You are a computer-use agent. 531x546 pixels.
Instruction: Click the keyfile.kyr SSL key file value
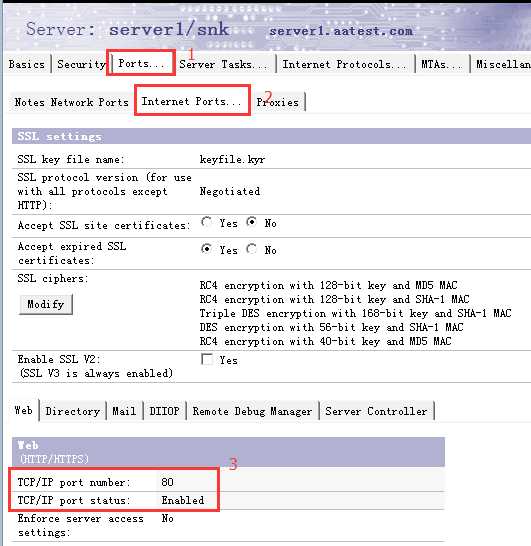tap(232, 159)
